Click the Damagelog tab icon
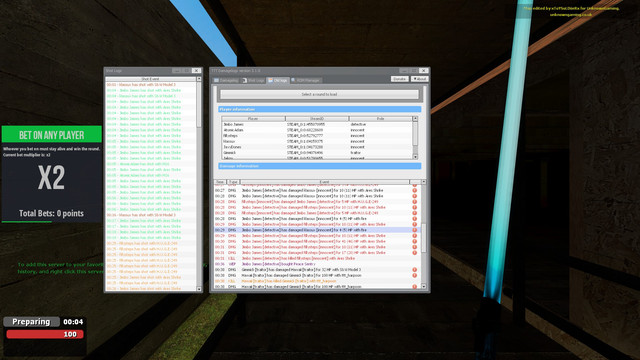The image size is (640, 360). [216, 80]
